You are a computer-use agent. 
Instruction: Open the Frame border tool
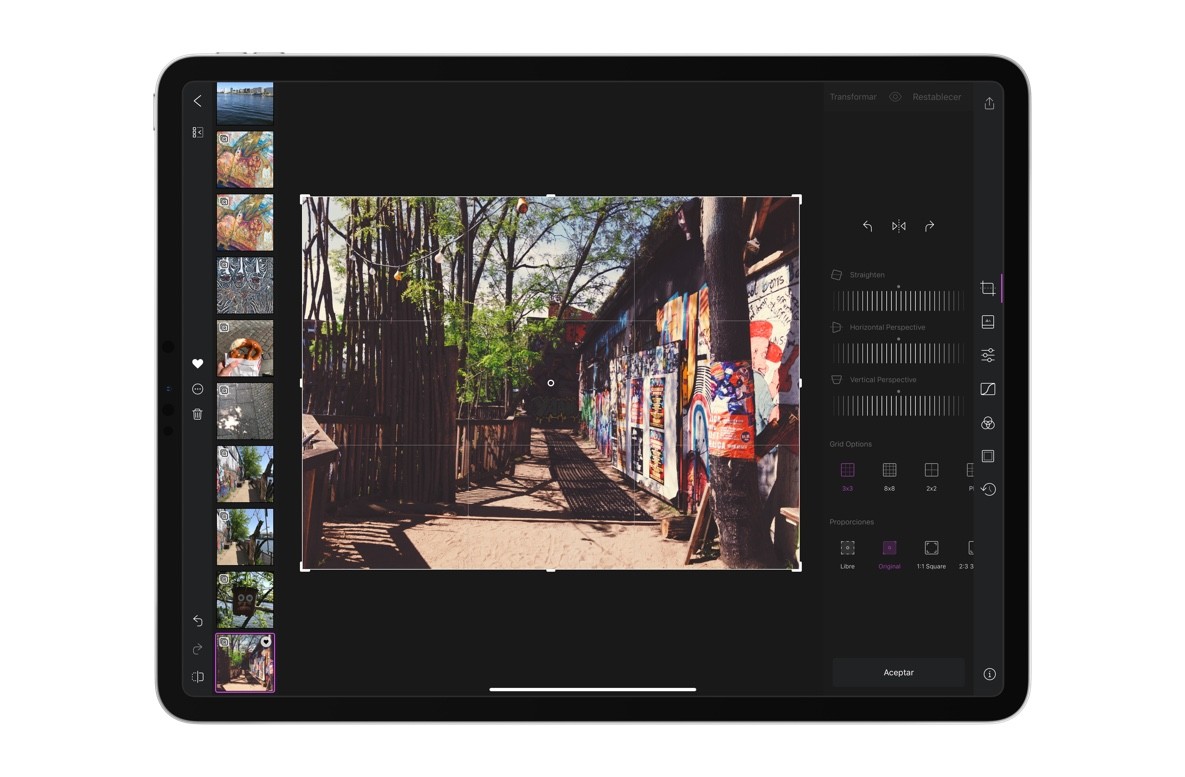(988, 455)
